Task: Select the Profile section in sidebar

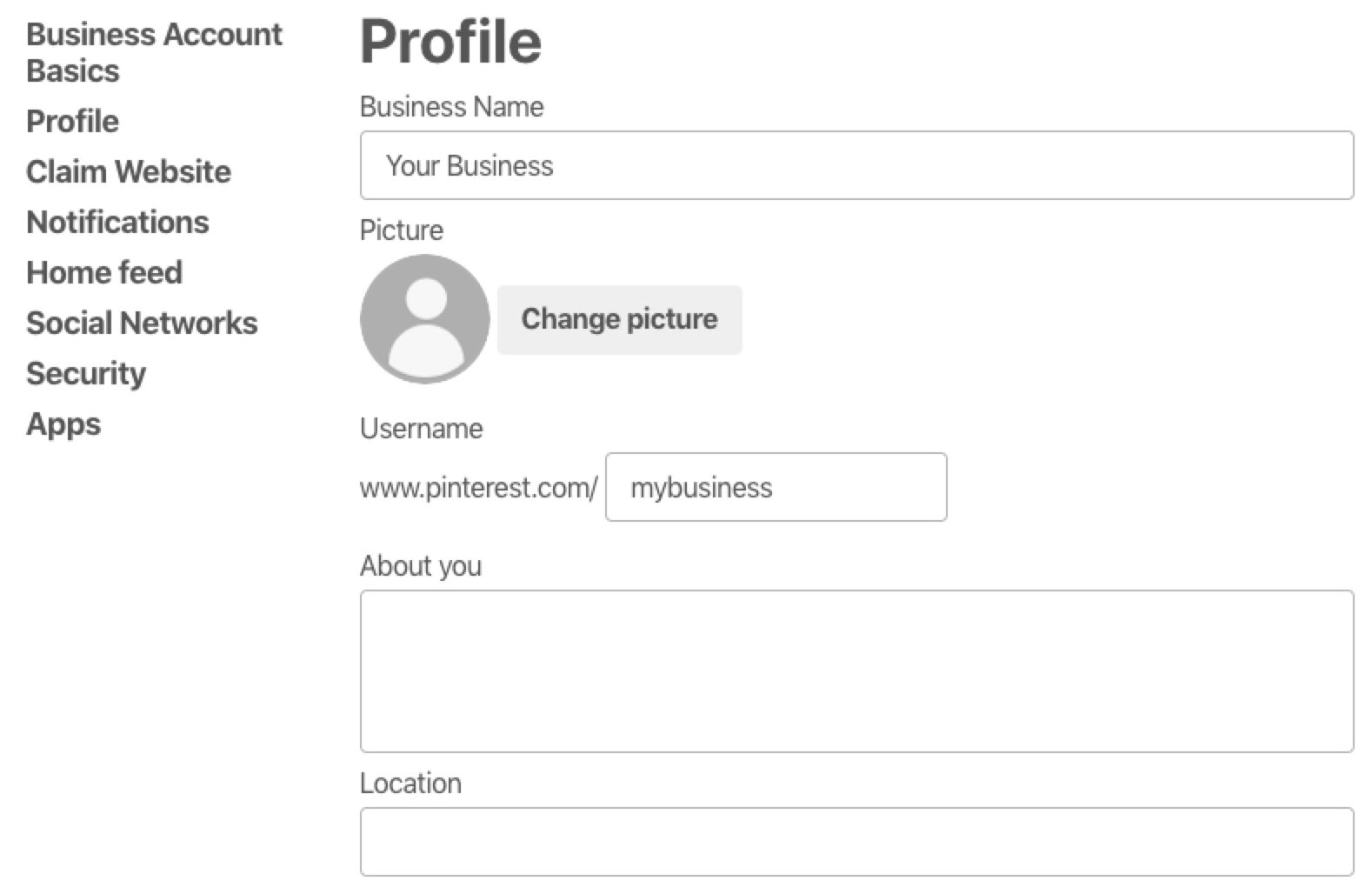Action: [72, 121]
